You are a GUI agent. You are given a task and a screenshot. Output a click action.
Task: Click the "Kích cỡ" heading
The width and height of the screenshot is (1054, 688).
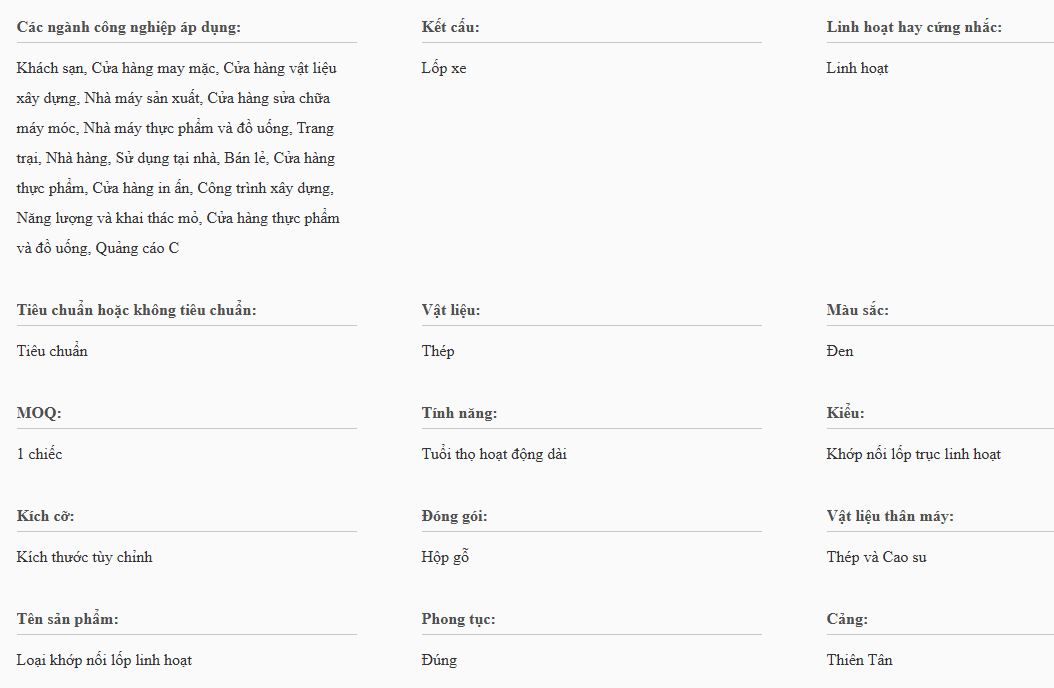(46, 516)
